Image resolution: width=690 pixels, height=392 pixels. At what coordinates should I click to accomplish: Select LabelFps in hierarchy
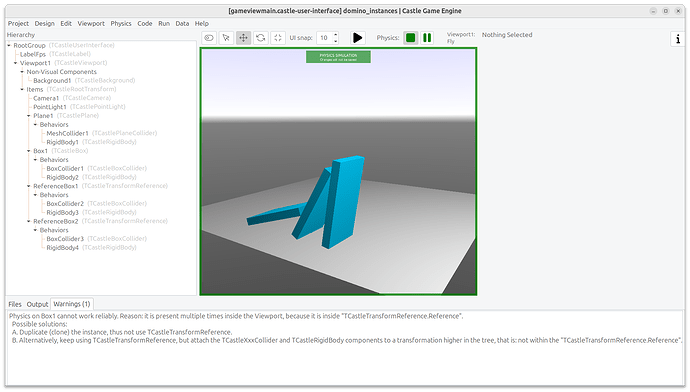[x=33, y=54]
